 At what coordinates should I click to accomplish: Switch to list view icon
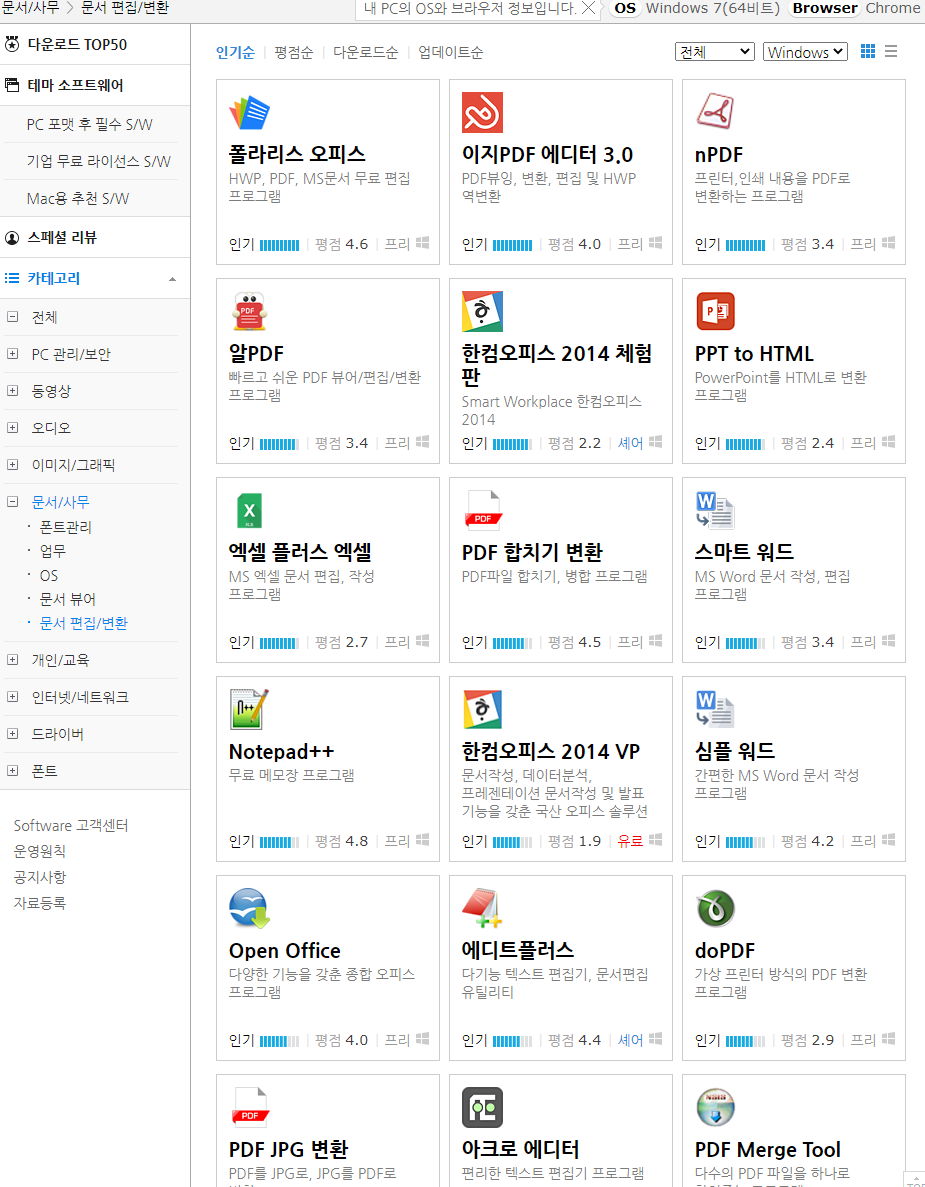(891, 51)
